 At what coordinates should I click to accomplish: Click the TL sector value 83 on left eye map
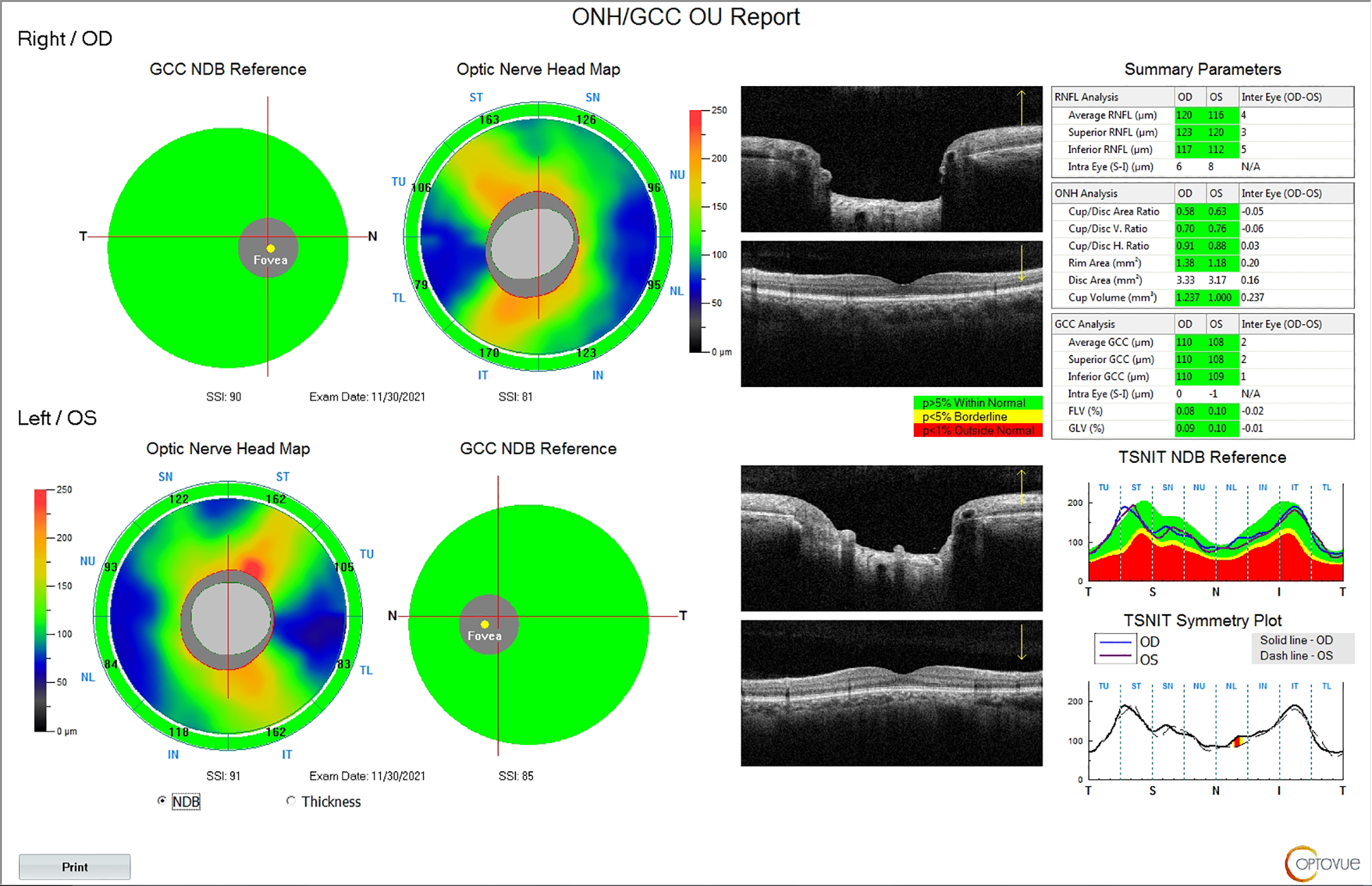(x=344, y=664)
